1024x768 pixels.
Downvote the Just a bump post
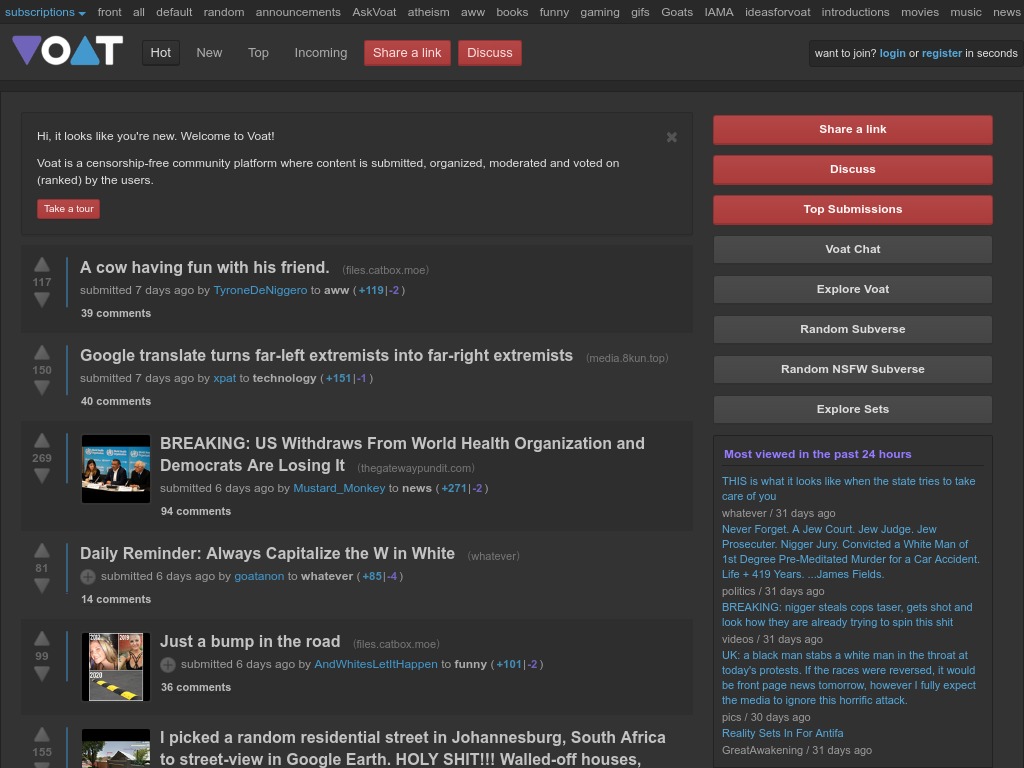[x=41, y=674]
